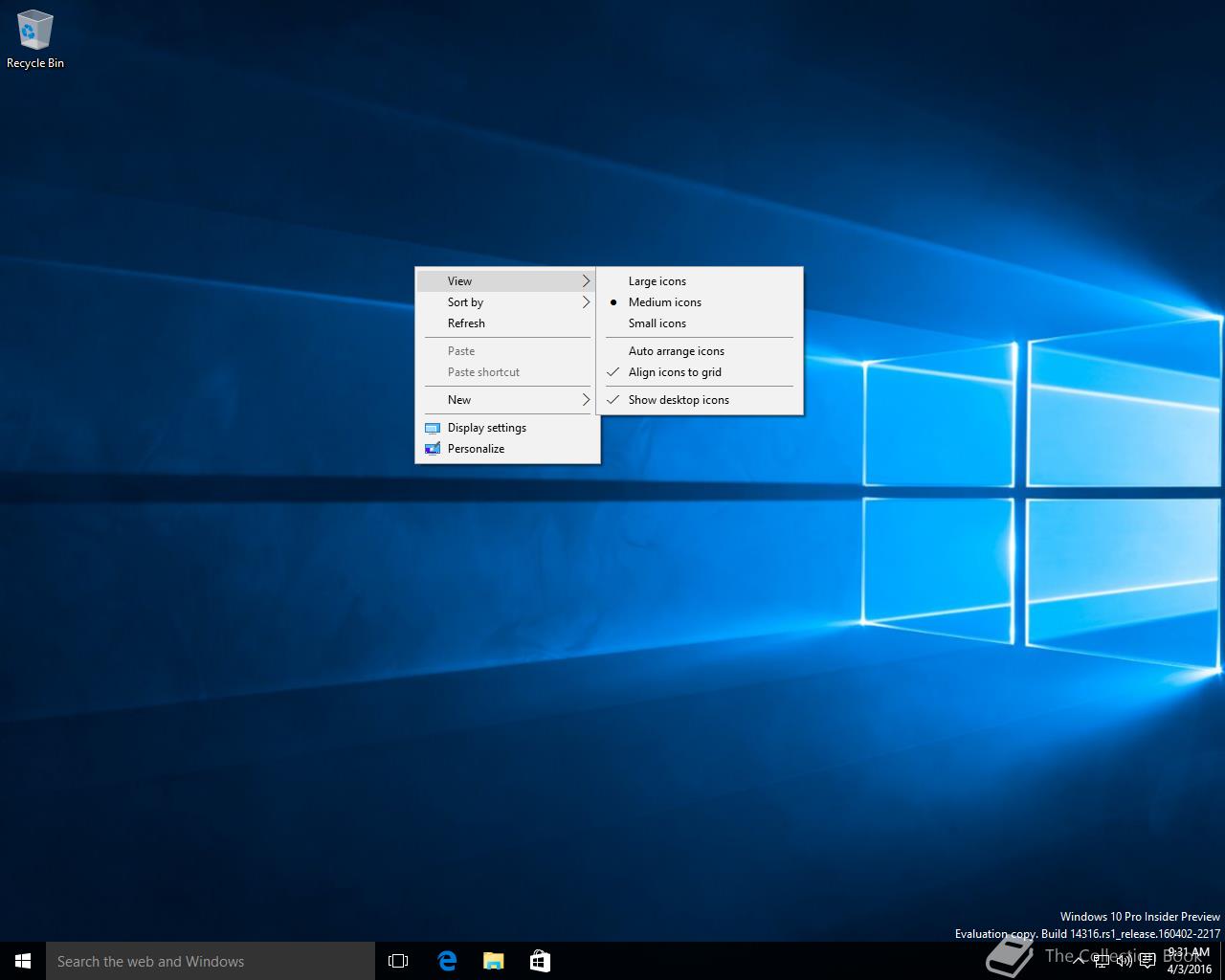Viewport: 1225px width, 980px height.
Task: Open the Windows Start menu
Action: 23,961
